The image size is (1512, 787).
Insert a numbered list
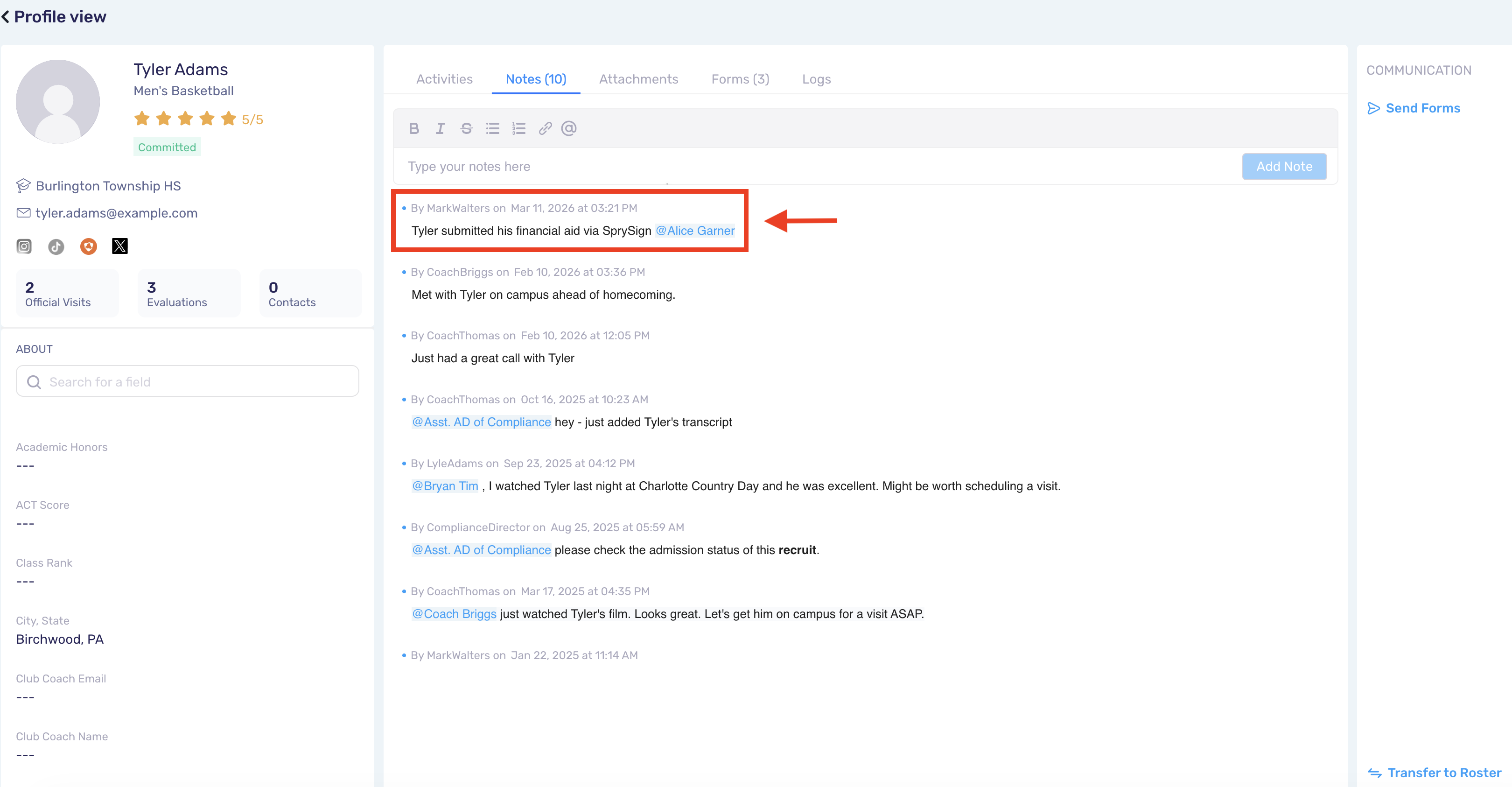point(519,128)
